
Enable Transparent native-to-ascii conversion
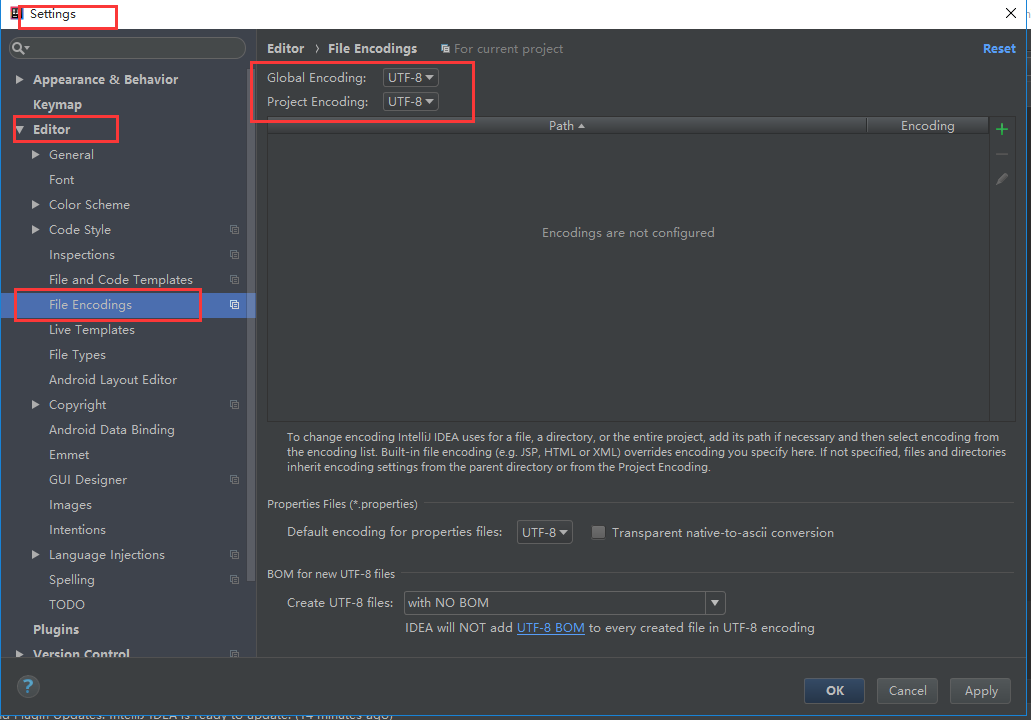598,532
